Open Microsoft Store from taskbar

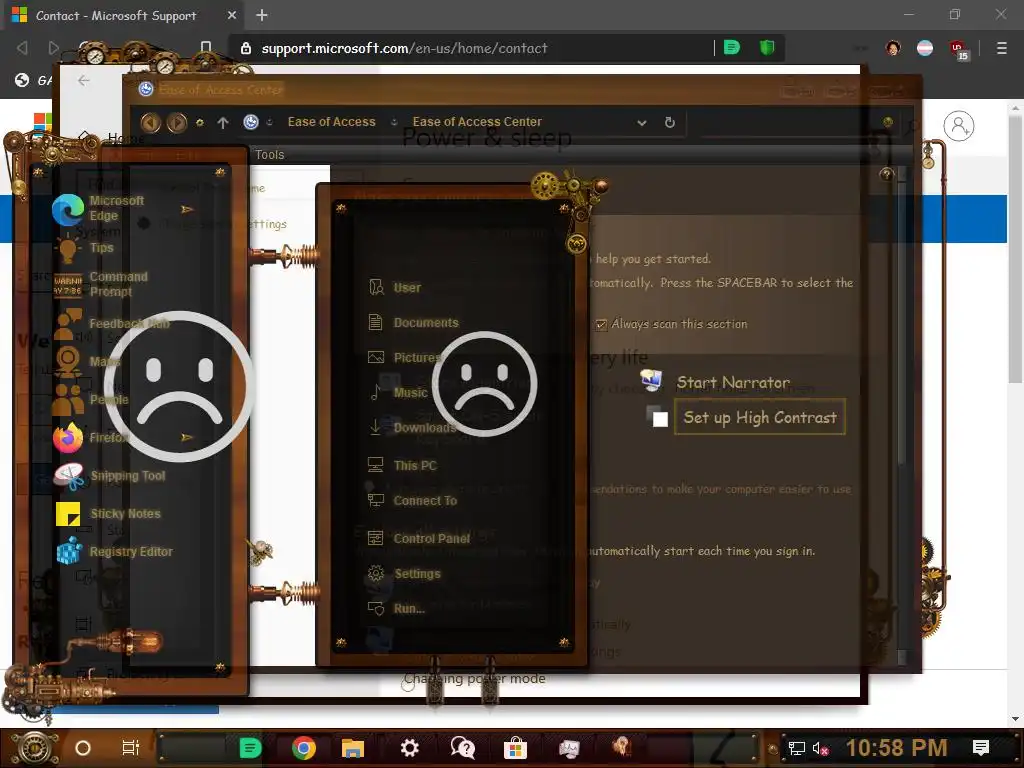[x=515, y=748]
